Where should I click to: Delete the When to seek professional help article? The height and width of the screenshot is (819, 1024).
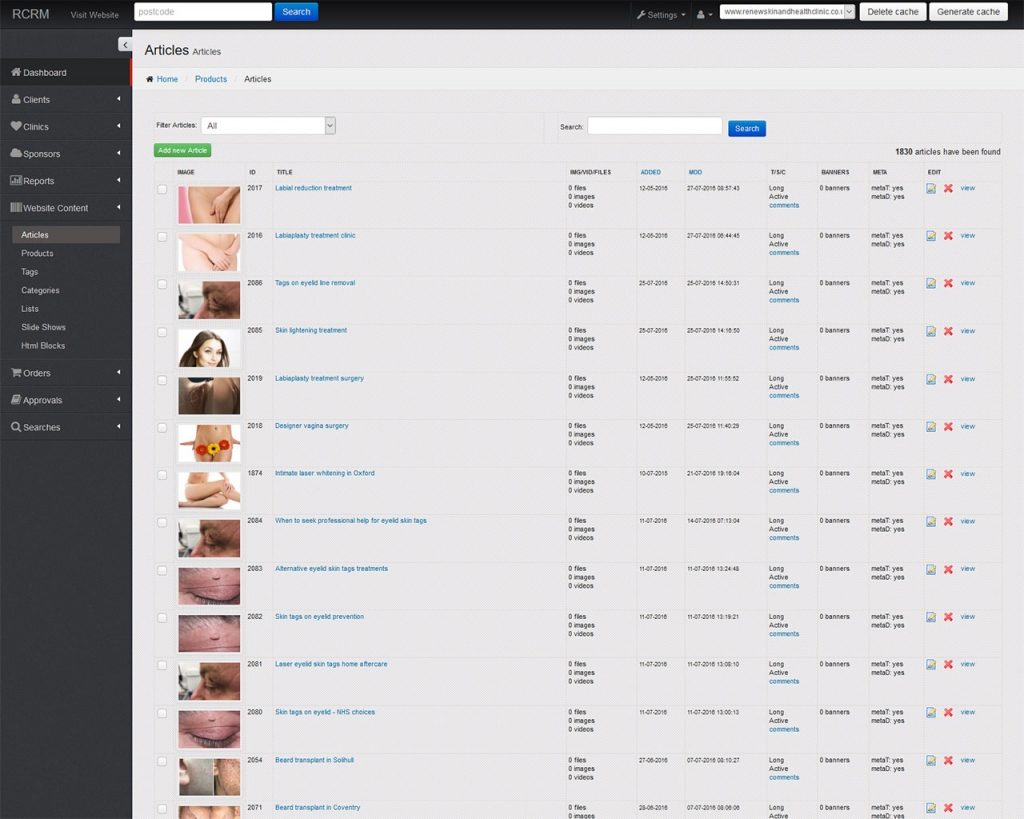tap(948, 522)
